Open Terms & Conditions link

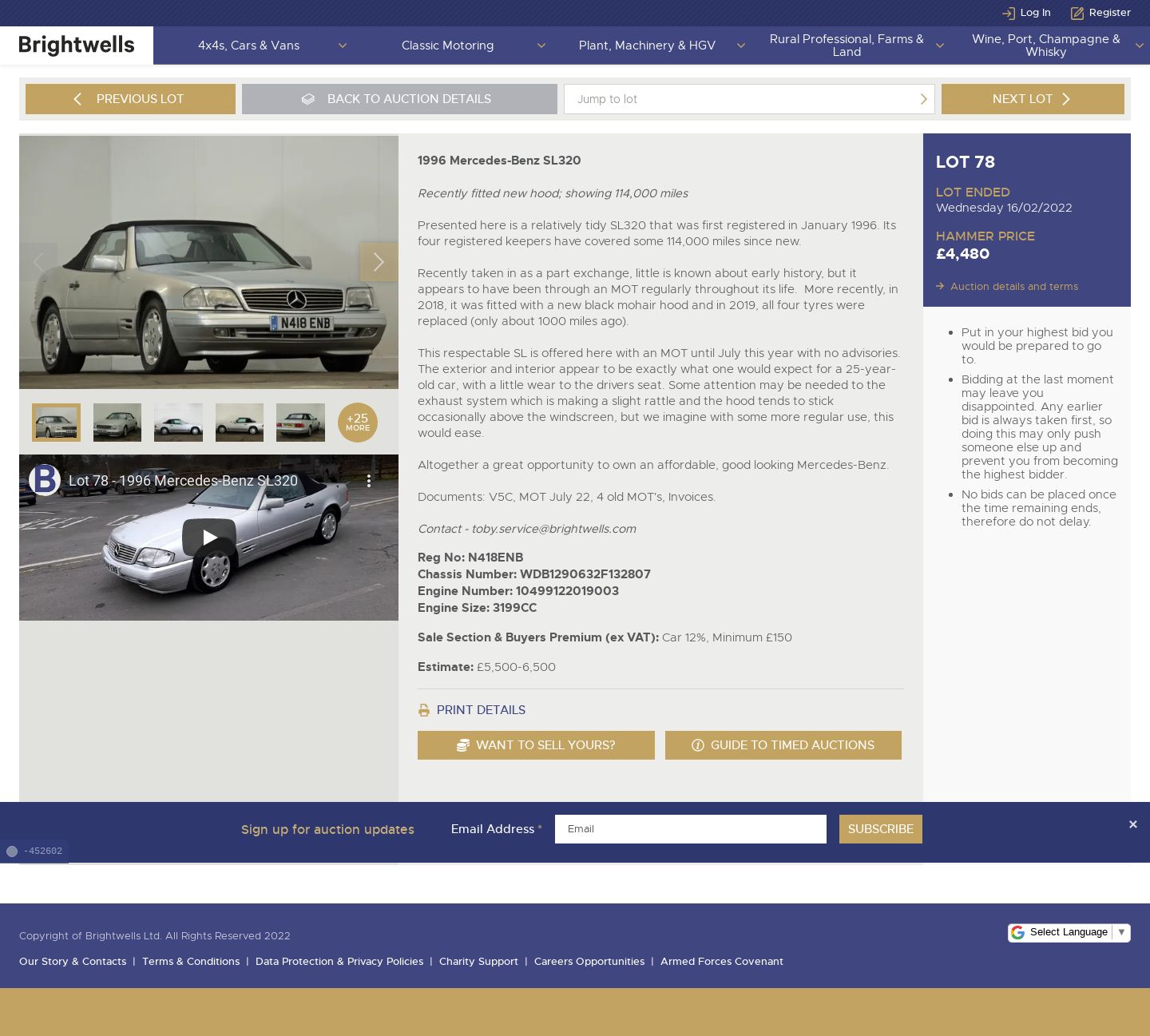(x=191, y=962)
